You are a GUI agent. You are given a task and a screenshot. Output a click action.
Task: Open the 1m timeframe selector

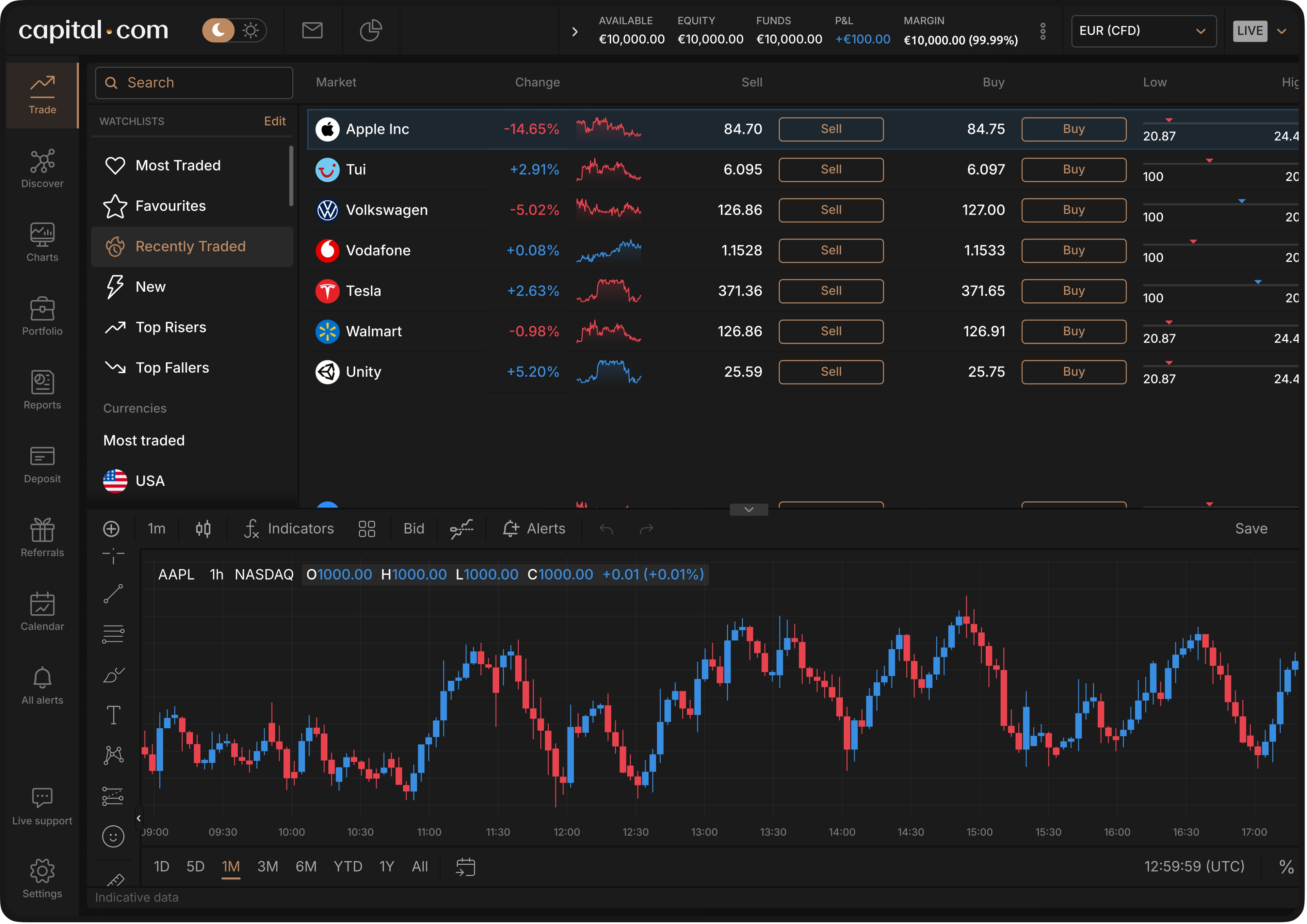(x=157, y=530)
